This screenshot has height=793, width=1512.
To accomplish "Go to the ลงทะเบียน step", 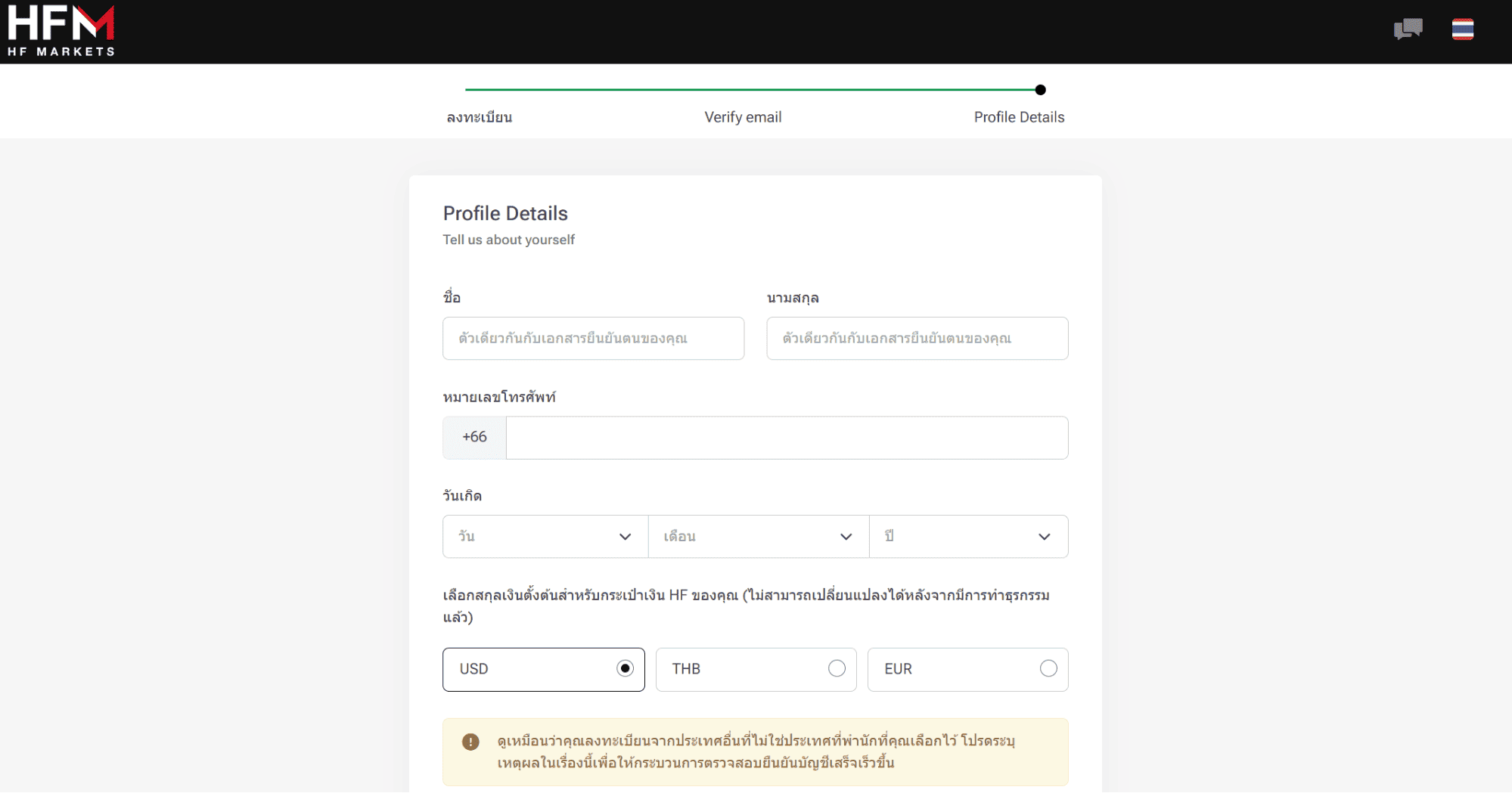I will pos(479,117).
